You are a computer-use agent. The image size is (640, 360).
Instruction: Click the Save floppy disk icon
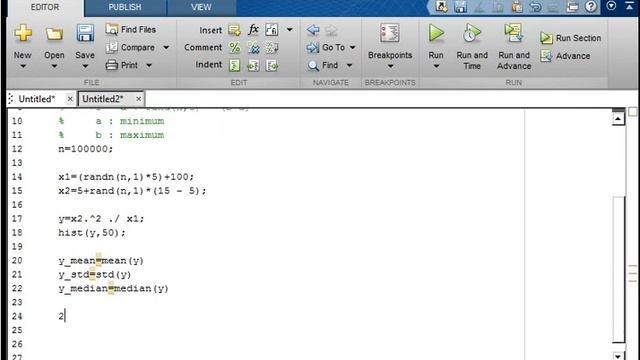[x=85, y=33]
